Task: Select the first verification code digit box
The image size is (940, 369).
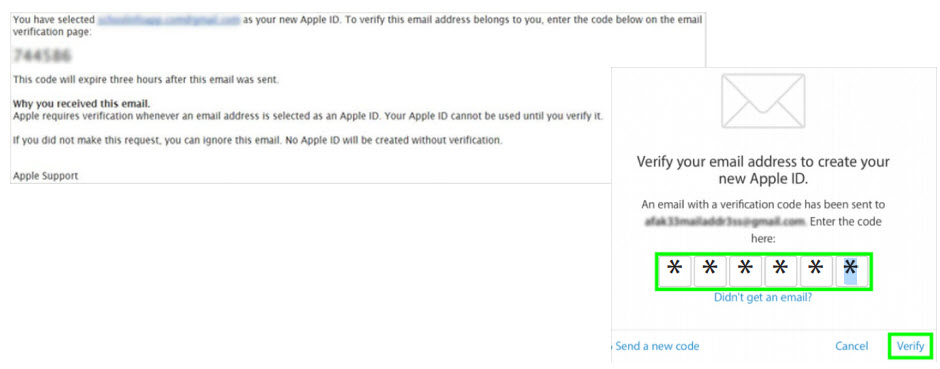Action: (x=674, y=271)
